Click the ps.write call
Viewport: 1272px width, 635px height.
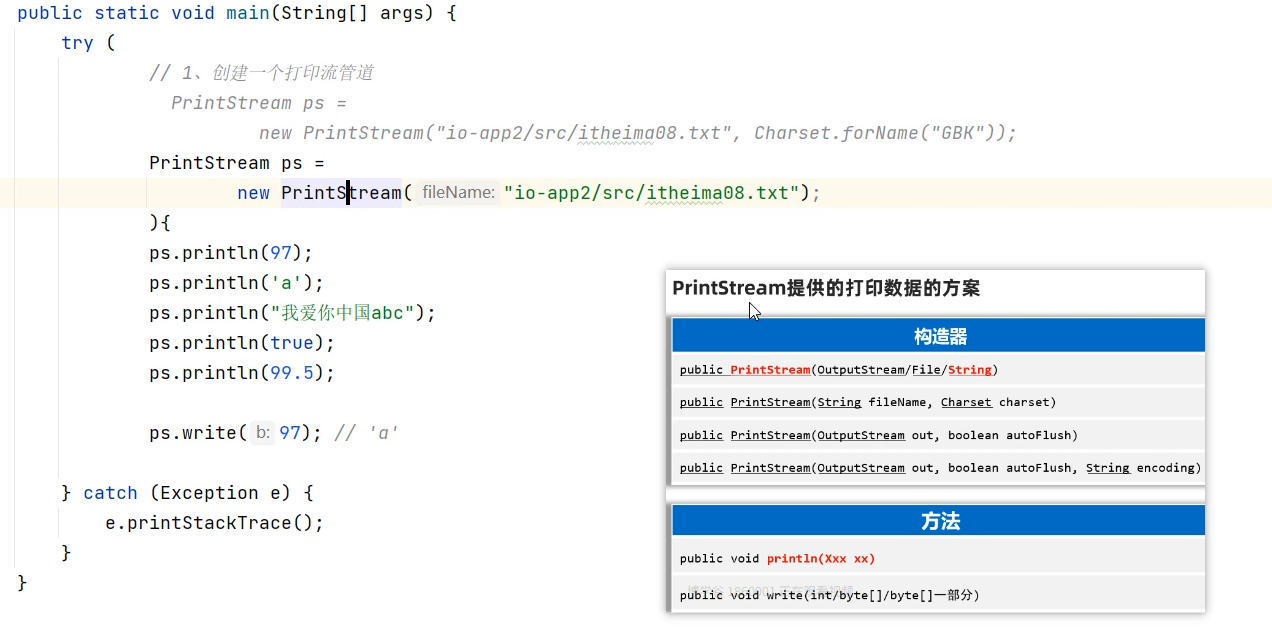(x=236, y=433)
